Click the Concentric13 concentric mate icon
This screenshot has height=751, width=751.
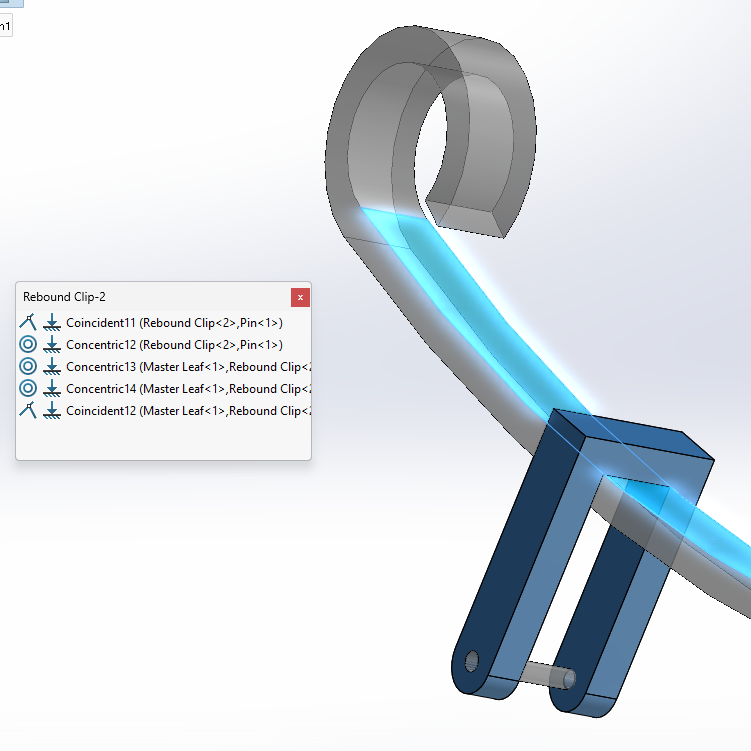(x=28, y=366)
